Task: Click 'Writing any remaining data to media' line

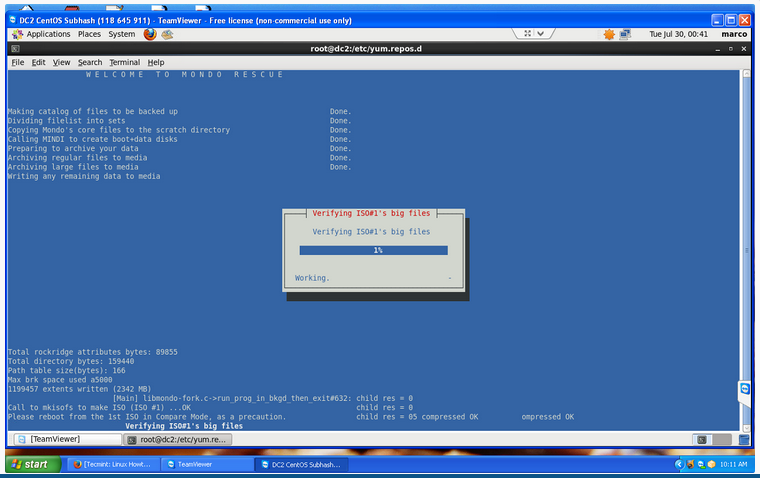Action: [x=84, y=176]
